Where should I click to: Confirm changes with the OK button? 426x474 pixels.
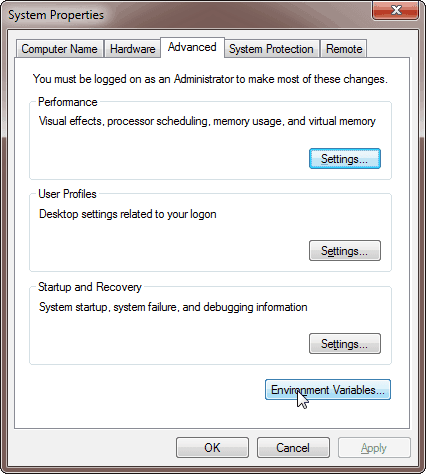coord(212,448)
